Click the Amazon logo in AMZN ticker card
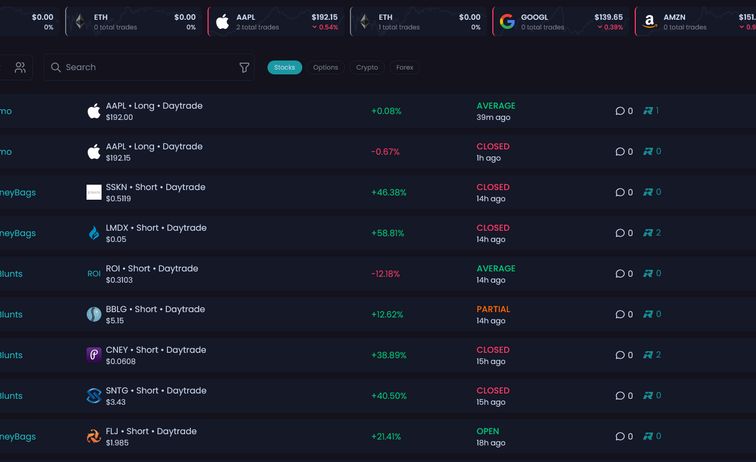The image size is (756, 462). [650, 22]
